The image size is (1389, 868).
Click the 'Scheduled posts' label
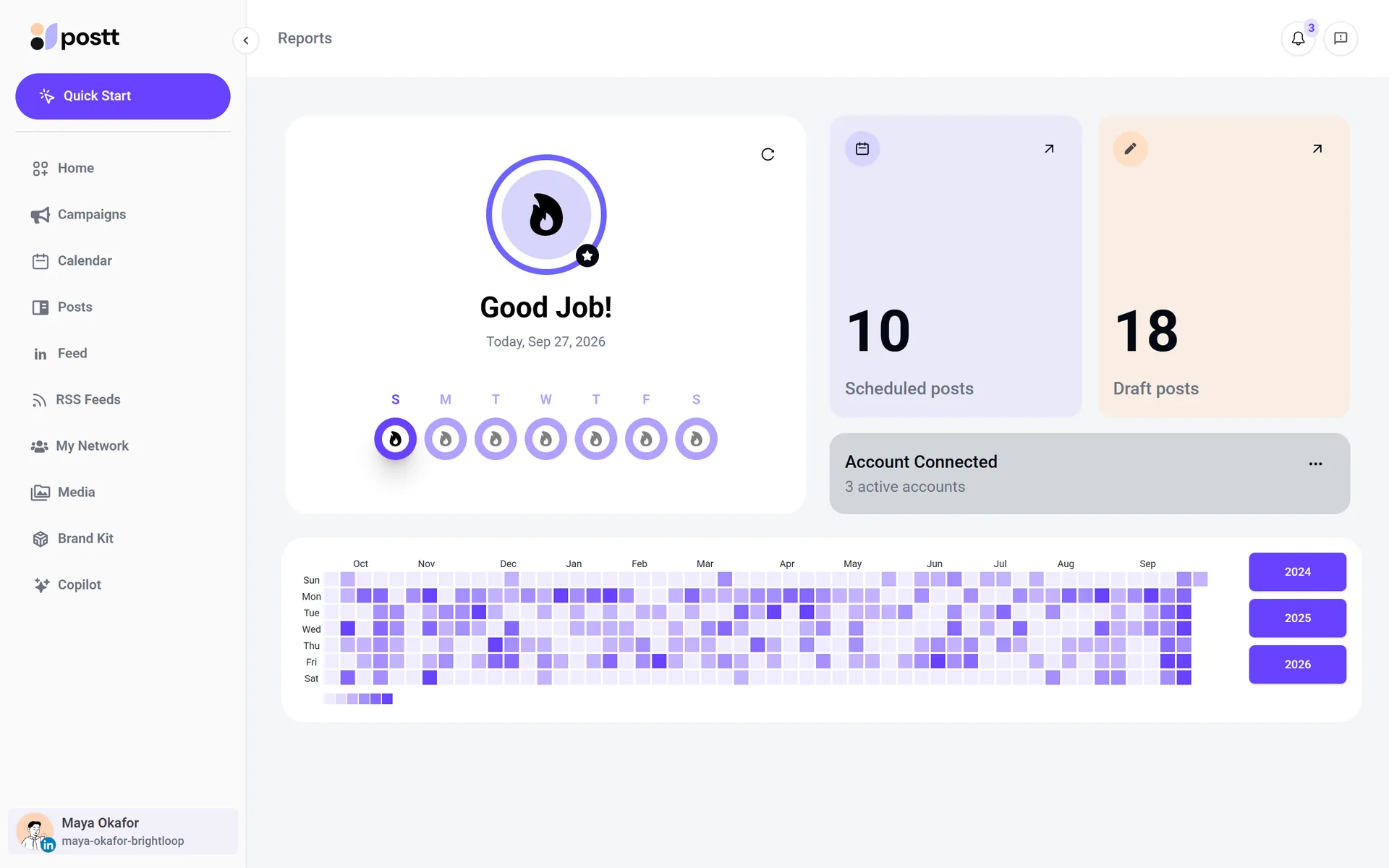(x=909, y=388)
